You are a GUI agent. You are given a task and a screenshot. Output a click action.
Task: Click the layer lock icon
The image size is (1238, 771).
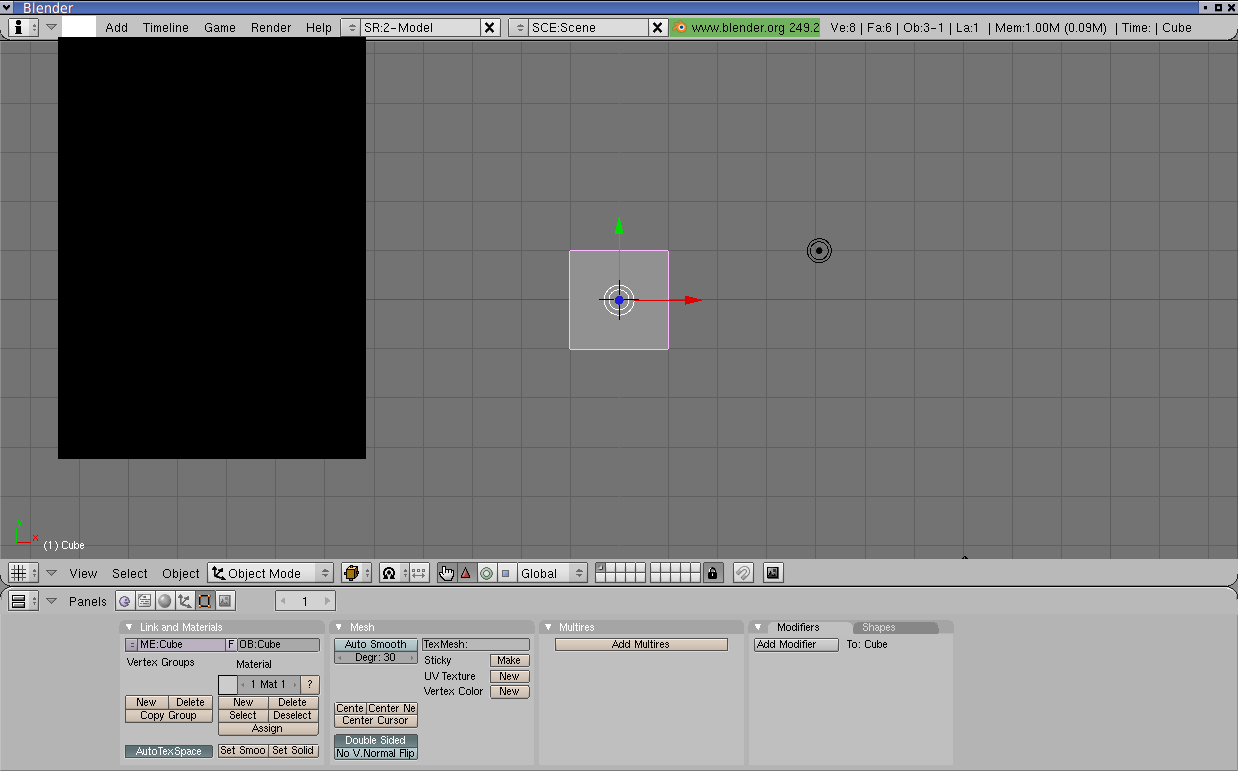pos(712,573)
